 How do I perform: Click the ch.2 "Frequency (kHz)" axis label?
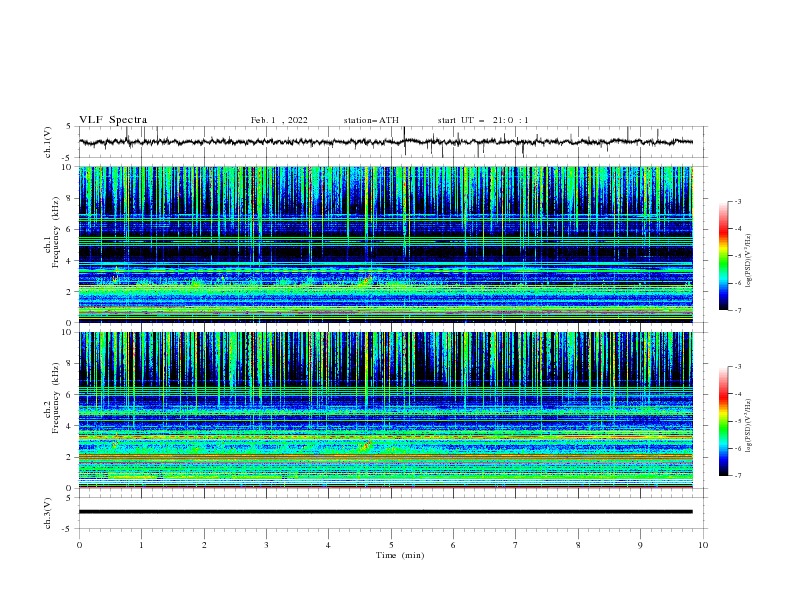56,398
